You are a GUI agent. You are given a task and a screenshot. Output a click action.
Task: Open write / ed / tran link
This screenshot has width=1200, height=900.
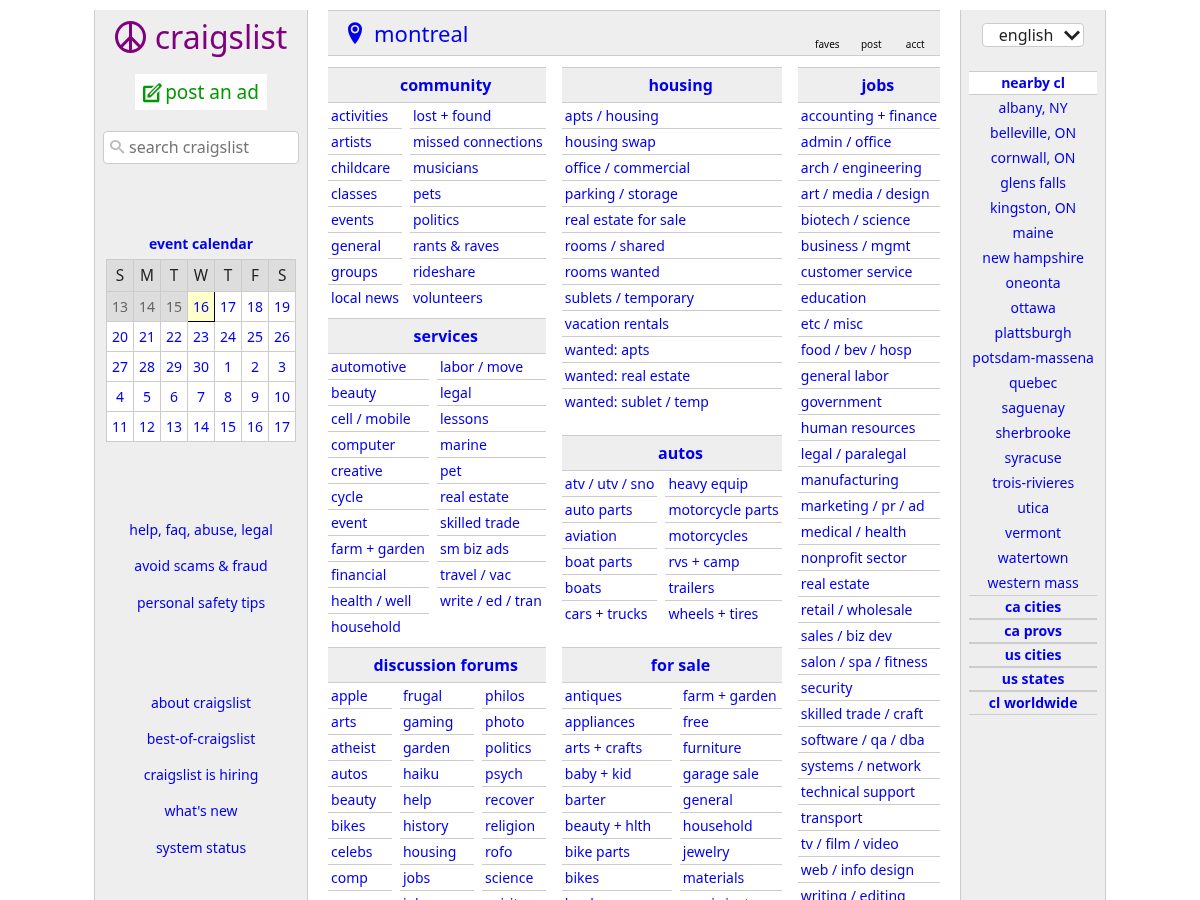[490, 601]
